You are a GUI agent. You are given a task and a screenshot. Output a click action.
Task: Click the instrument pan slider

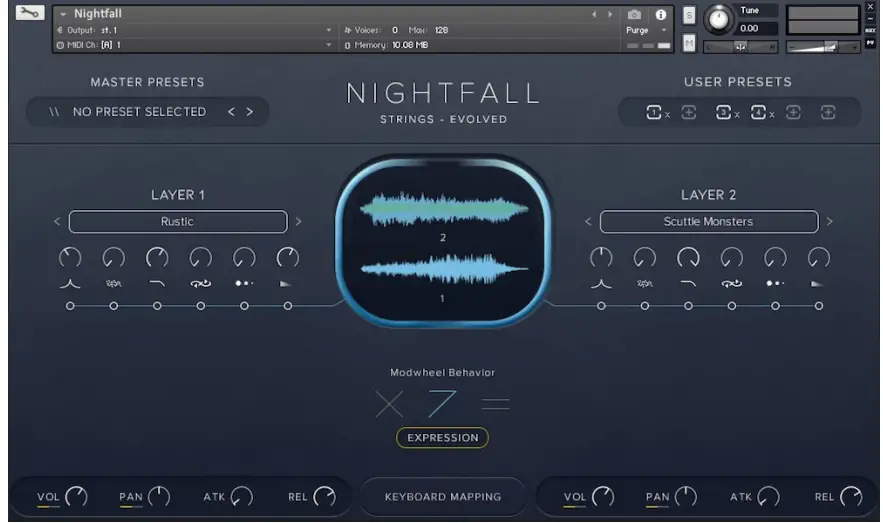pyautogui.click(x=741, y=47)
